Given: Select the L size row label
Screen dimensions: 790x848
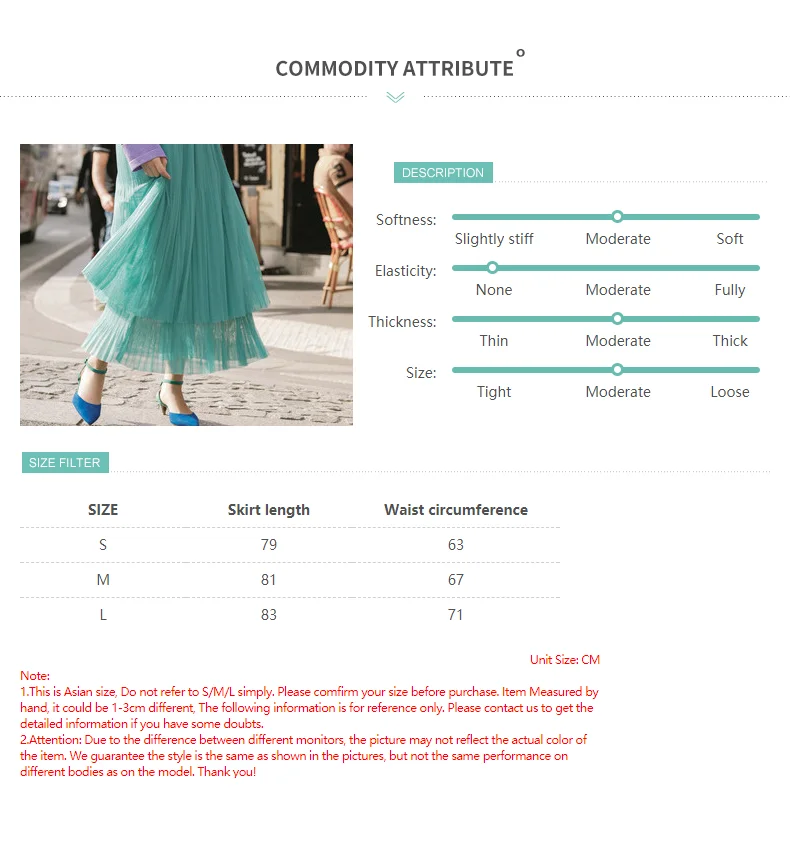Looking at the screenshot, I should [x=103, y=615].
